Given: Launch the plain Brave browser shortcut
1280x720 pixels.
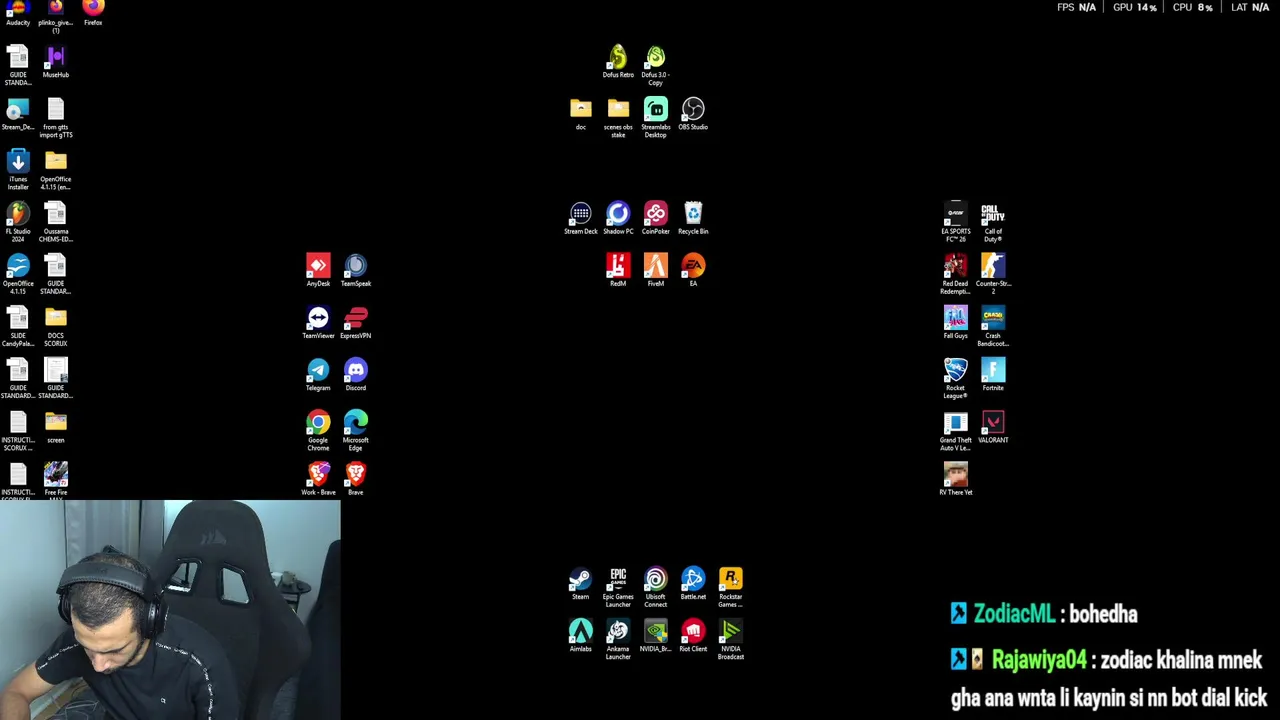Looking at the screenshot, I should pyautogui.click(x=356, y=478).
